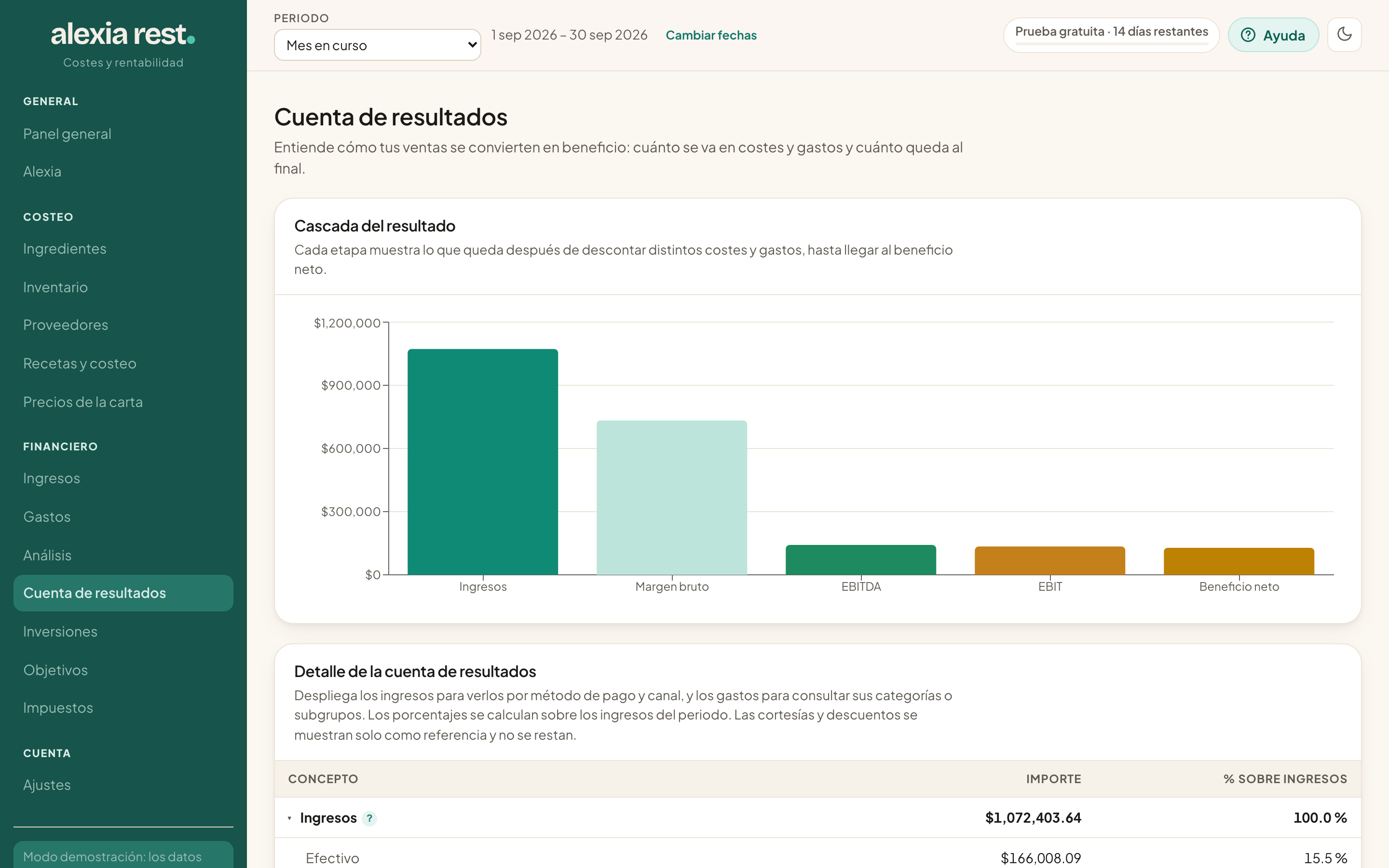Click the question mark icon beside Ingresos
The image size is (1389, 868).
point(369,818)
